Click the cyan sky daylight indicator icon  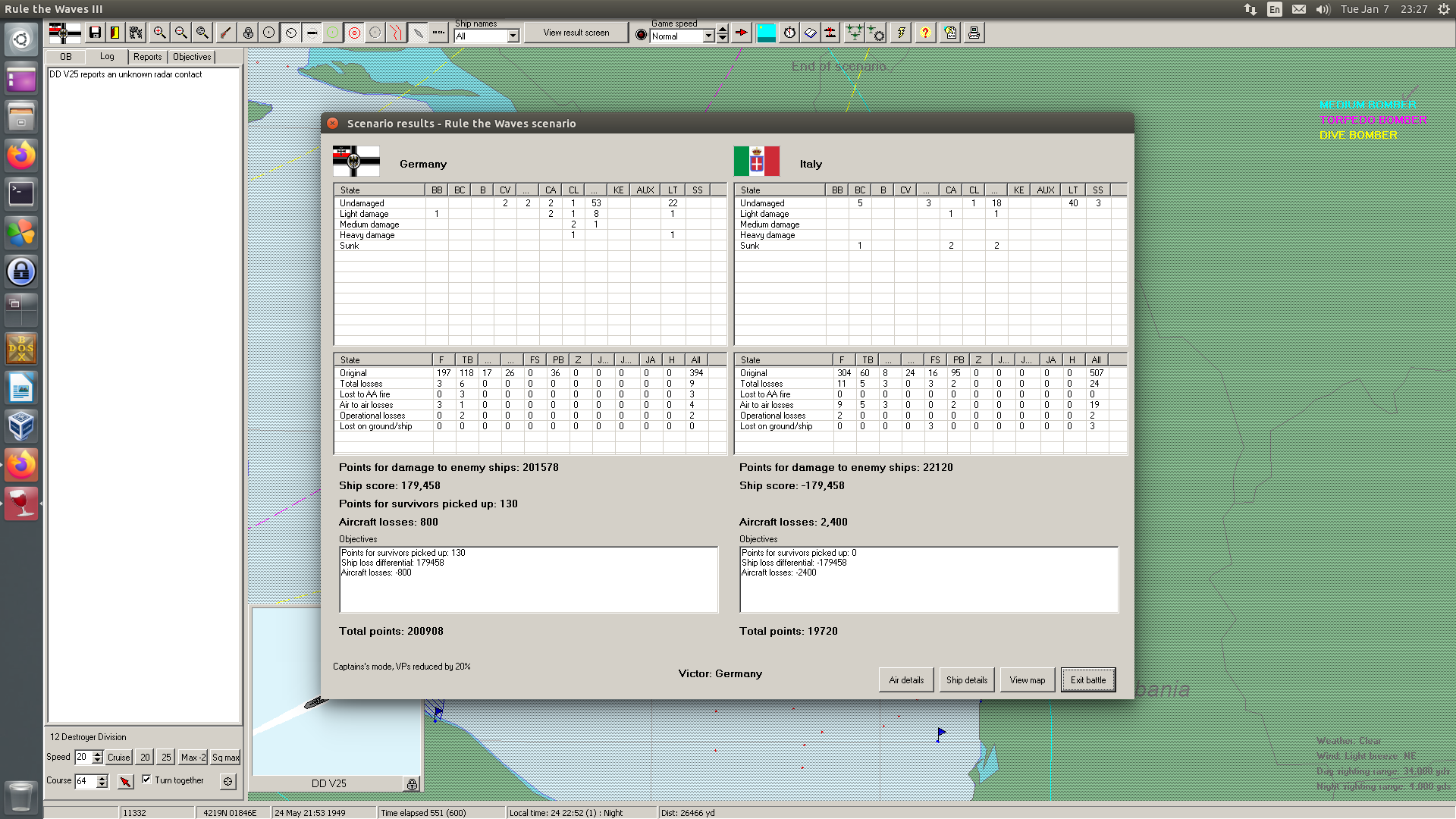tap(767, 33)
